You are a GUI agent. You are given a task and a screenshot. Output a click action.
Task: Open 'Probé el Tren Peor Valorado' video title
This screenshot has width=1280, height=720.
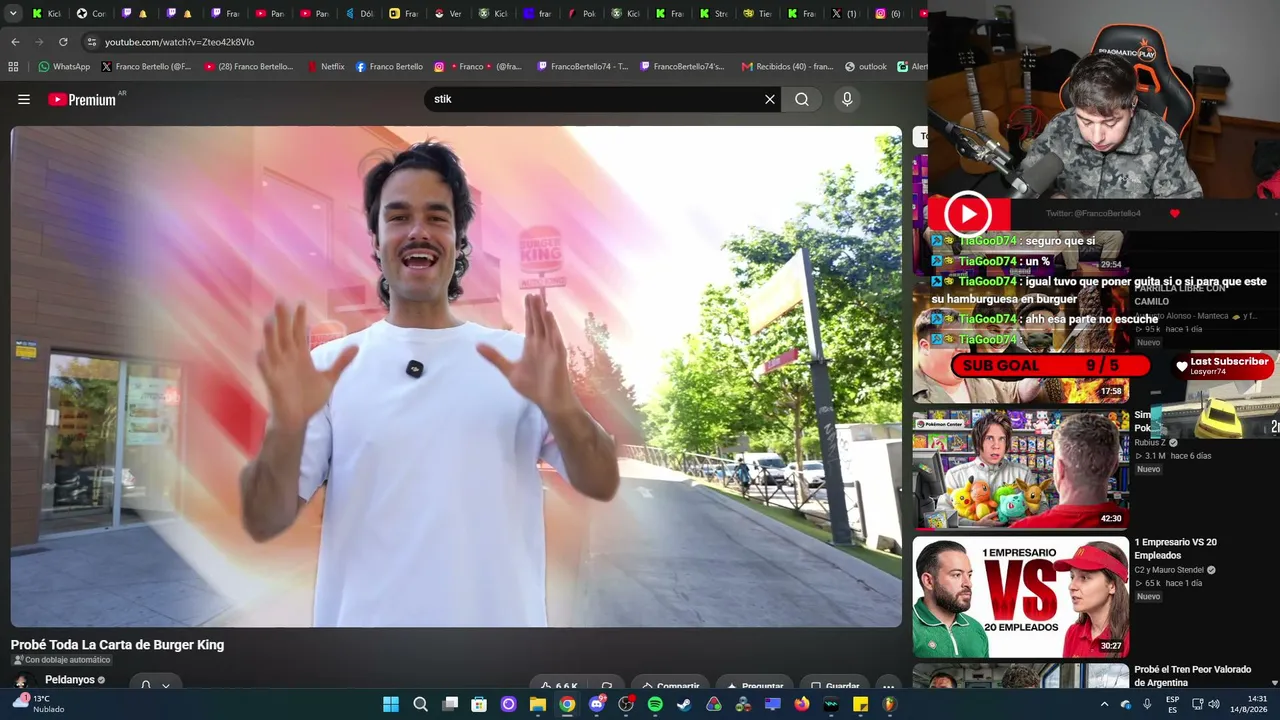click(x=1192, y=676)
